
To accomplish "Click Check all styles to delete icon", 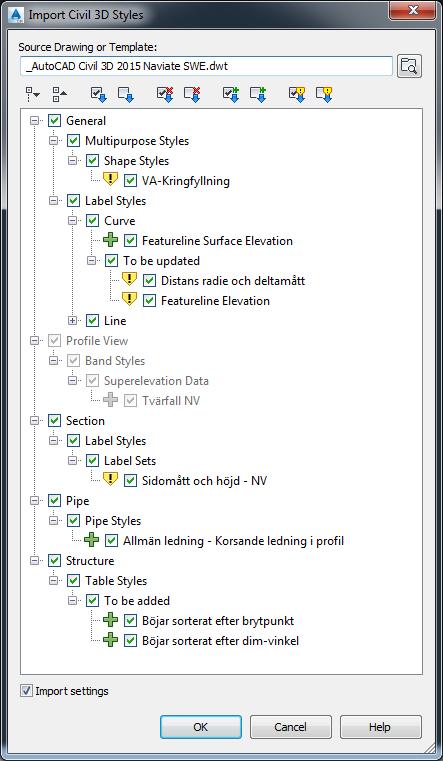I will 165,94.
